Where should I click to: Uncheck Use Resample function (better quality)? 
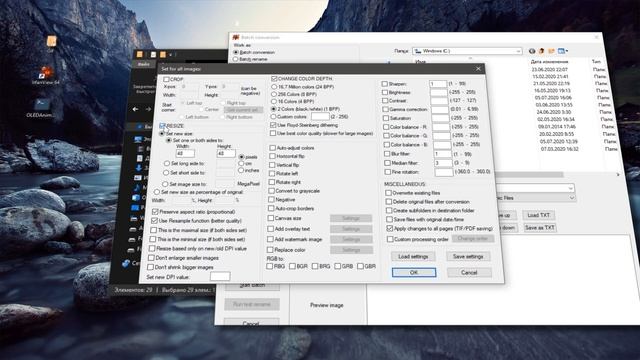[154, 221]
